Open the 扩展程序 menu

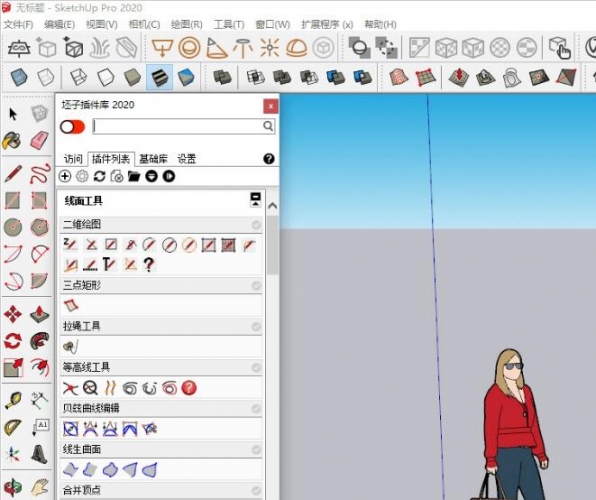pos(327,24)
